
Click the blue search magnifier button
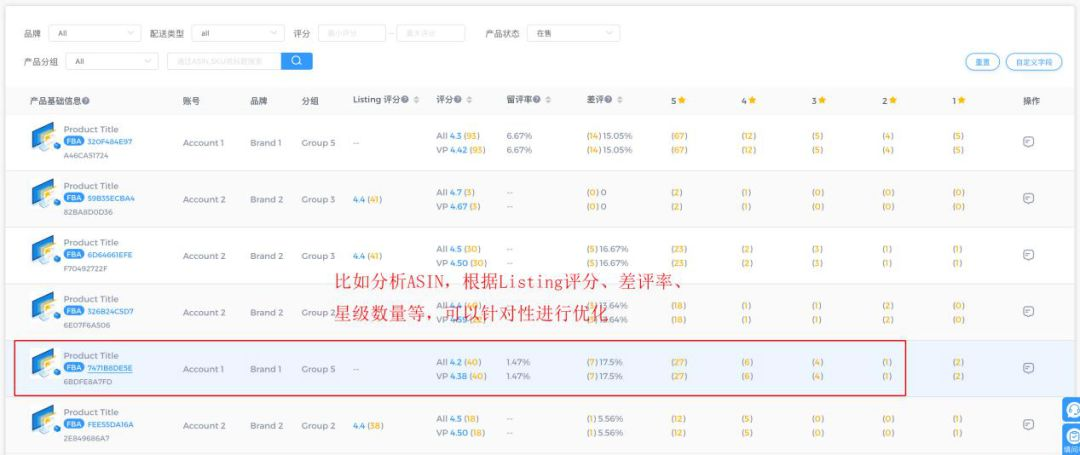pos(296,61)
